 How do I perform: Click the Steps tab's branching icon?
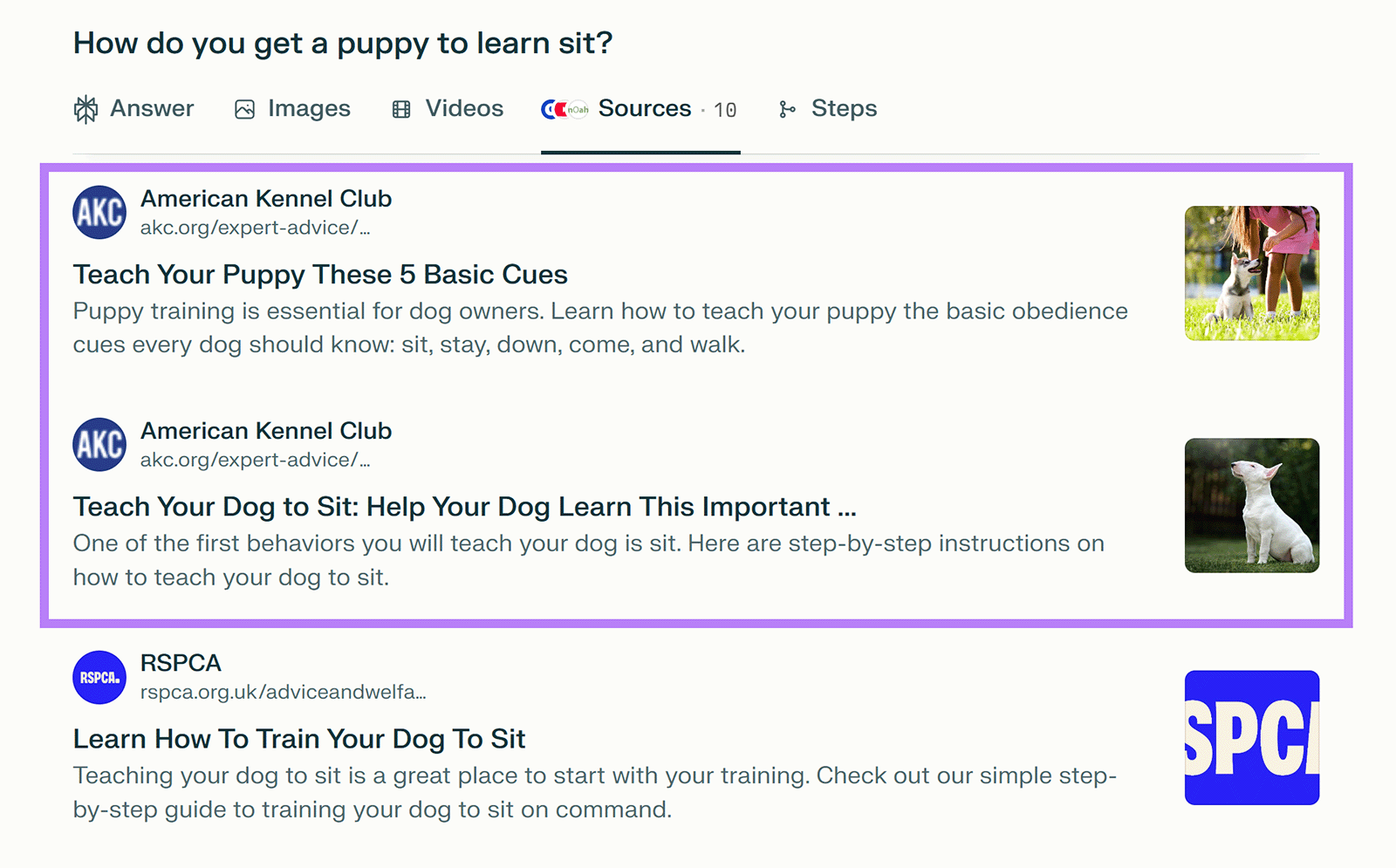tap(788, 109)
